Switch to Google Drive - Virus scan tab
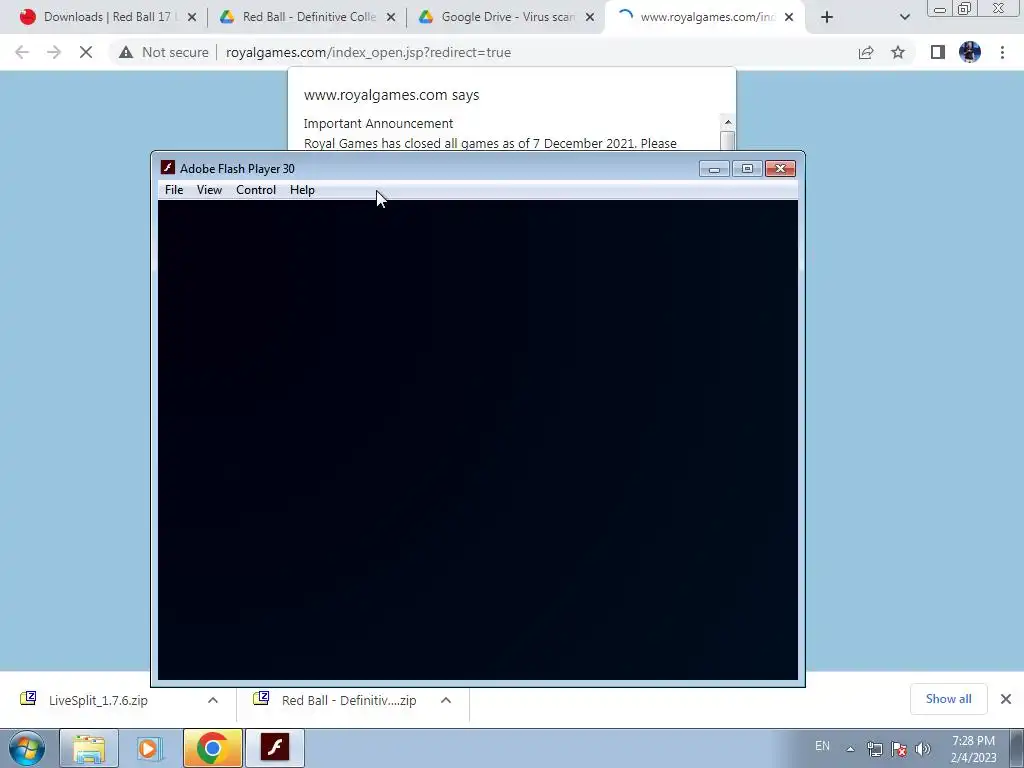Viewport: 1024px width, 768px height. [x=508, y=17]
